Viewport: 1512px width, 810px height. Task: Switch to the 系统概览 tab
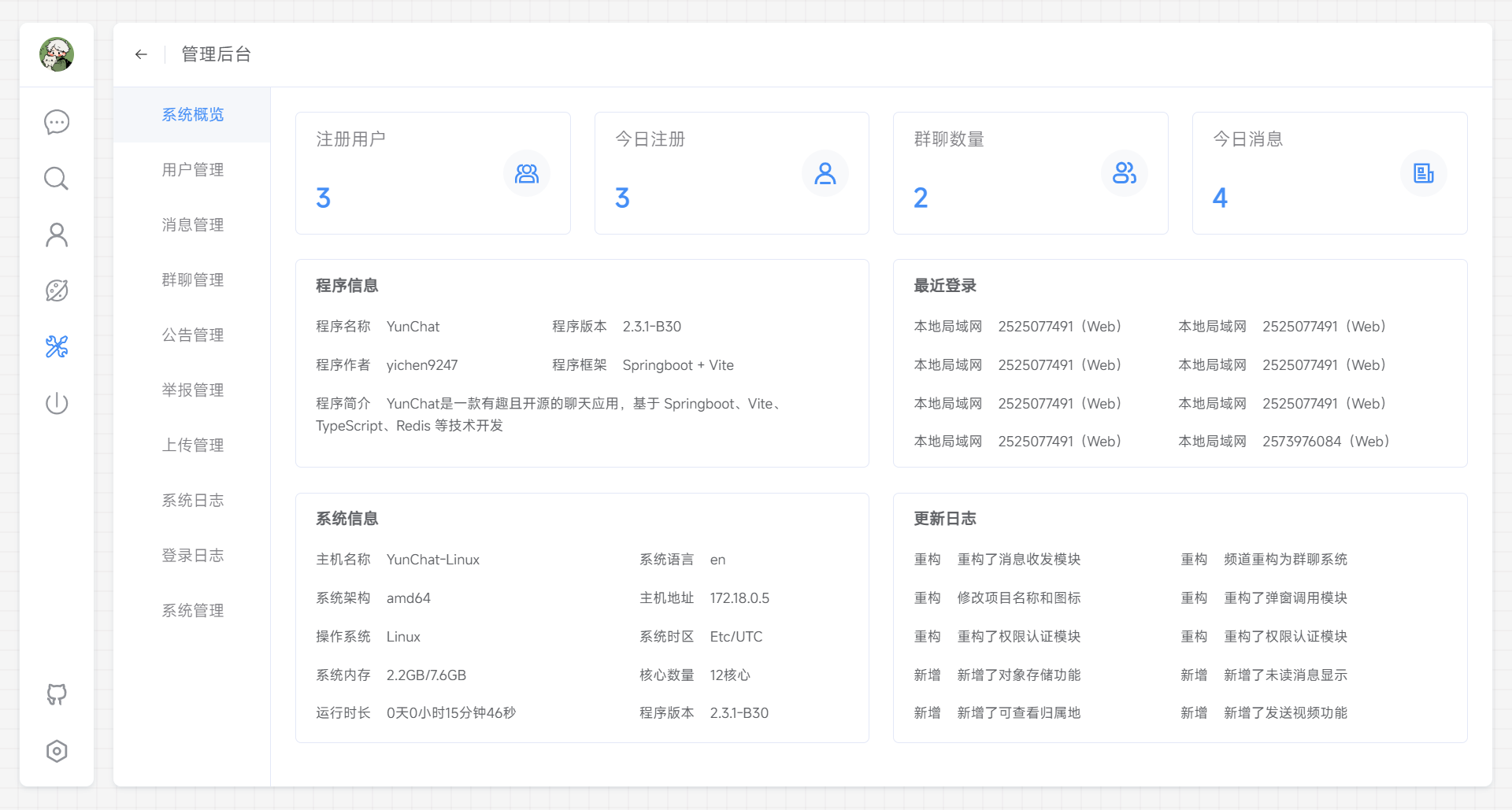tap(192, 114)
